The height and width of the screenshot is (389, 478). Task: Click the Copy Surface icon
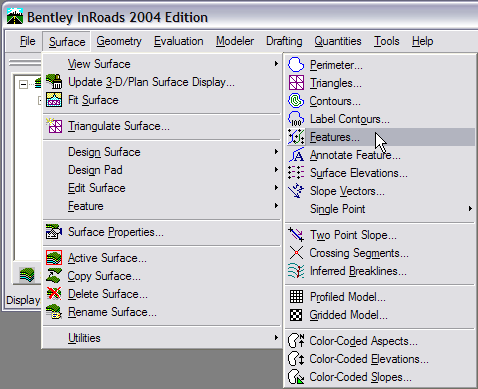tap(54, 276)
